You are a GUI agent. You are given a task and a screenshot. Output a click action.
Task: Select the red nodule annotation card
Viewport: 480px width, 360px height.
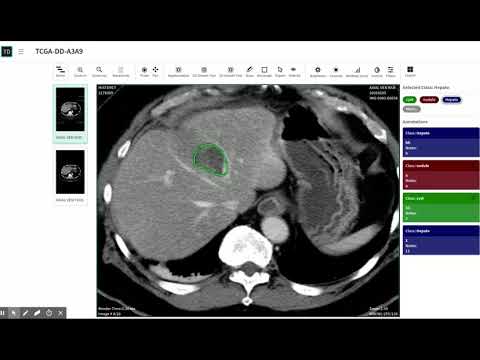[x=441, y=175]
